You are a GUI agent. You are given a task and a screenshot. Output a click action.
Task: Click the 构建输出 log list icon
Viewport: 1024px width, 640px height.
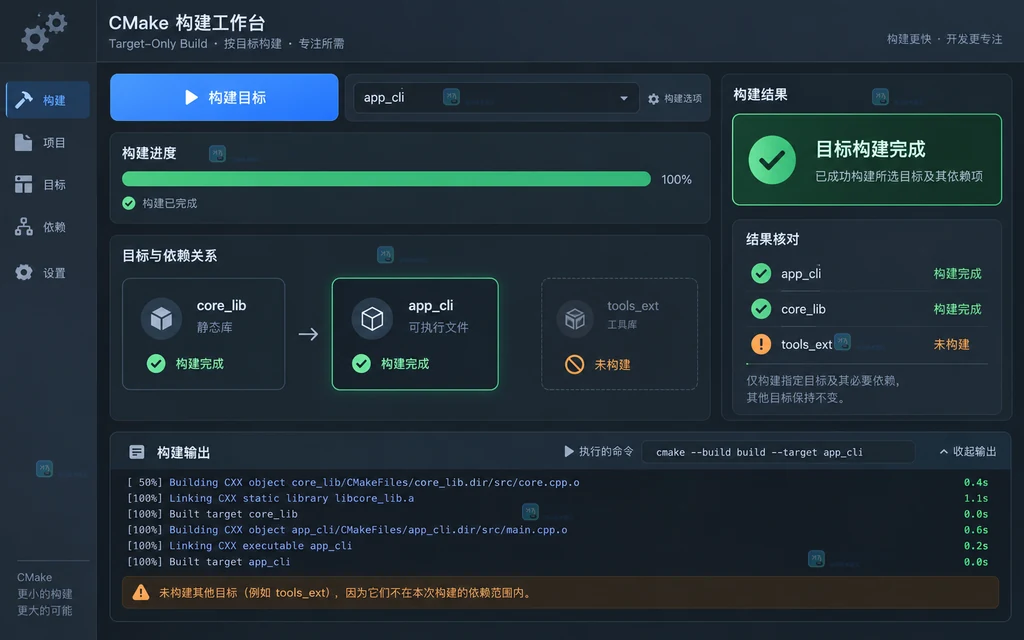coord(136,452)
